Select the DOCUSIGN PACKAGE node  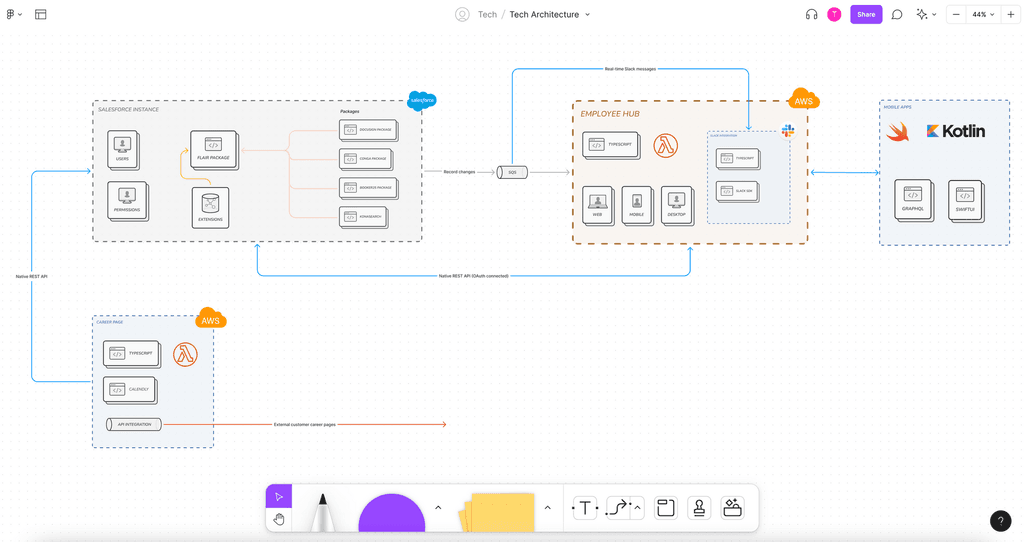coord(369,130)
